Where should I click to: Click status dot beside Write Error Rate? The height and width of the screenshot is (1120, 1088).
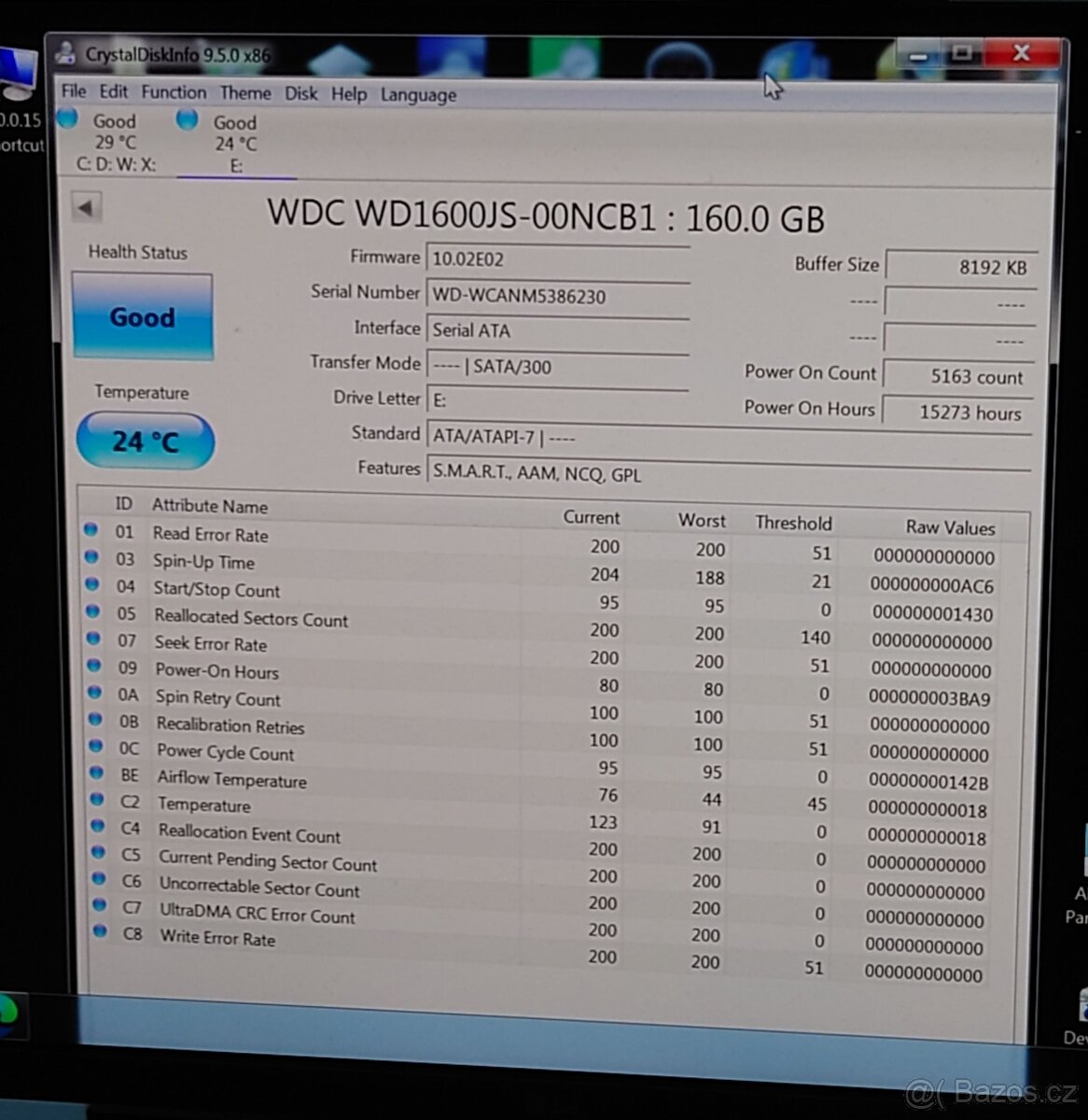[x=100, y=931]
